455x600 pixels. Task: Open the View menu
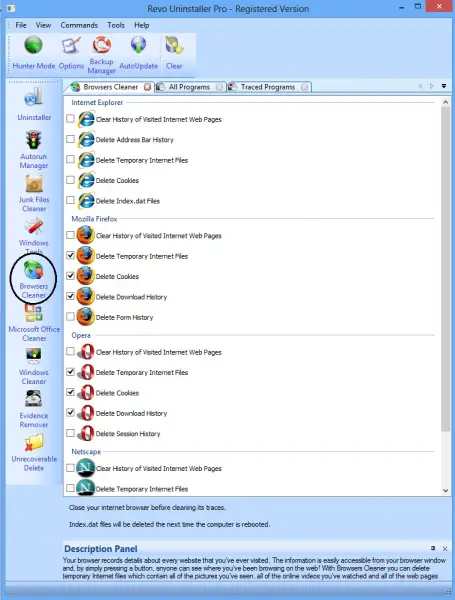click(43, 25)
